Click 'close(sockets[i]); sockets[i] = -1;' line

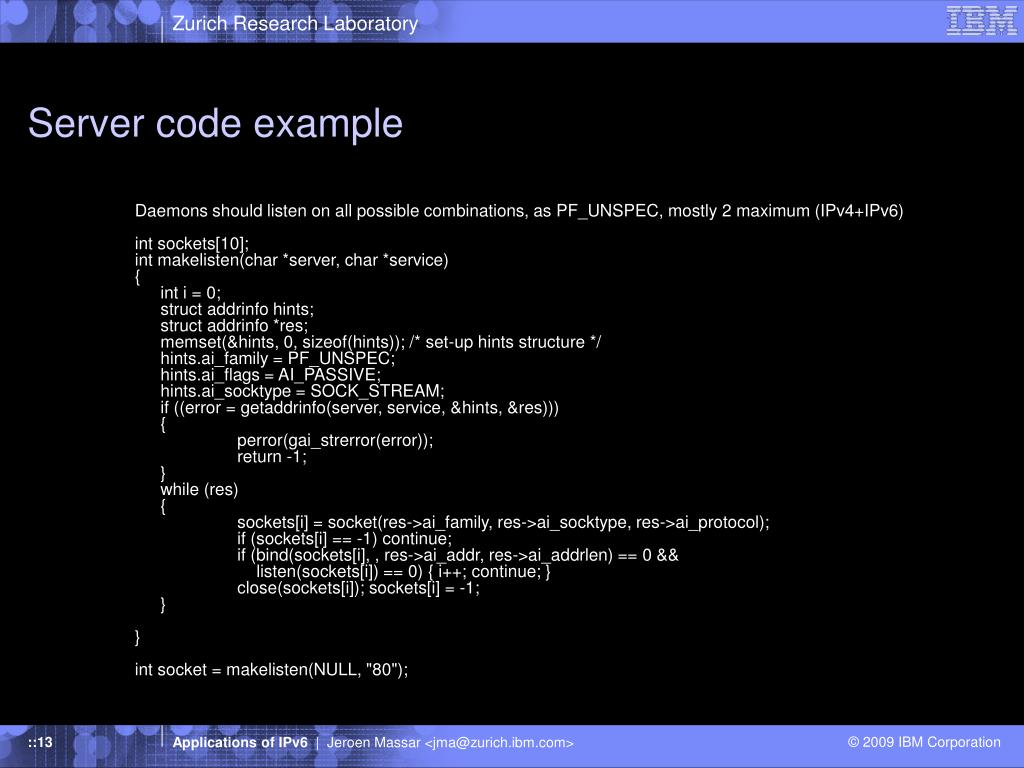(x=359, y=588)
